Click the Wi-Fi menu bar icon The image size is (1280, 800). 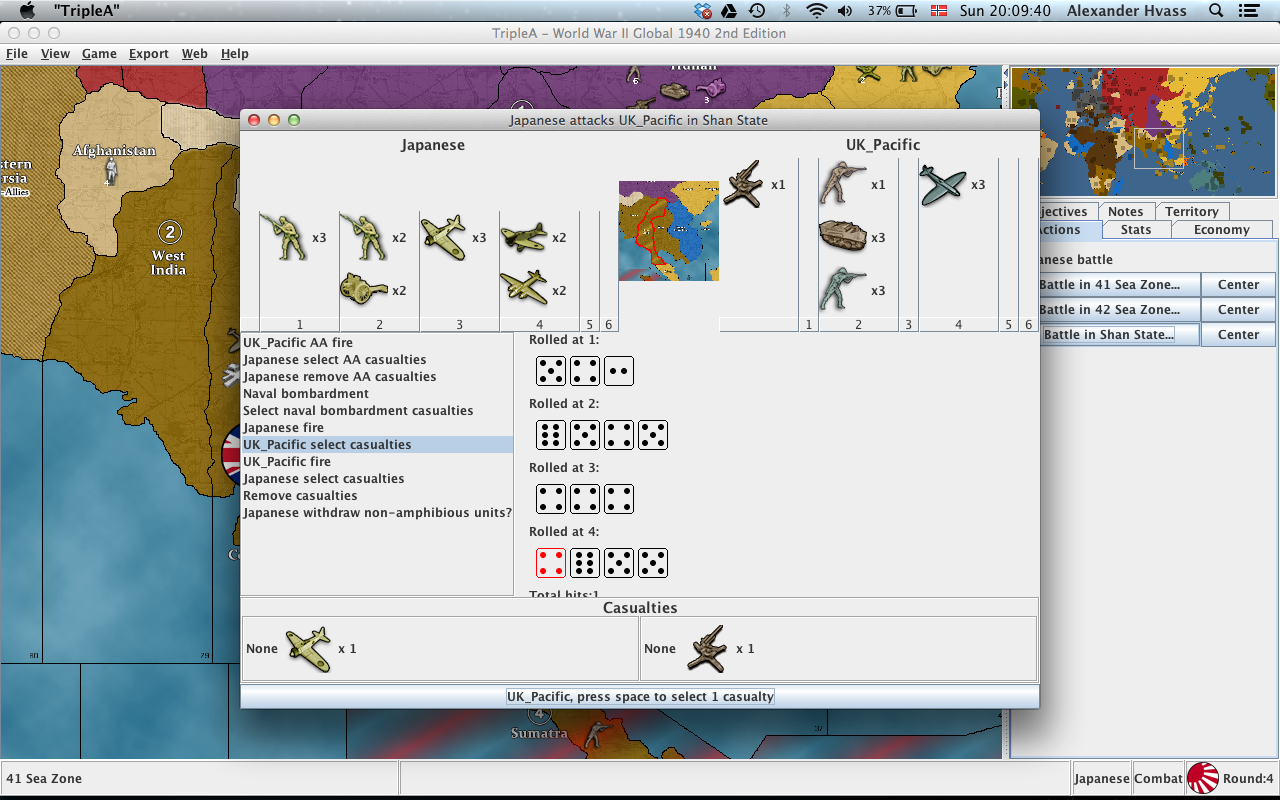pyautogui.click(x=817, y=11)
